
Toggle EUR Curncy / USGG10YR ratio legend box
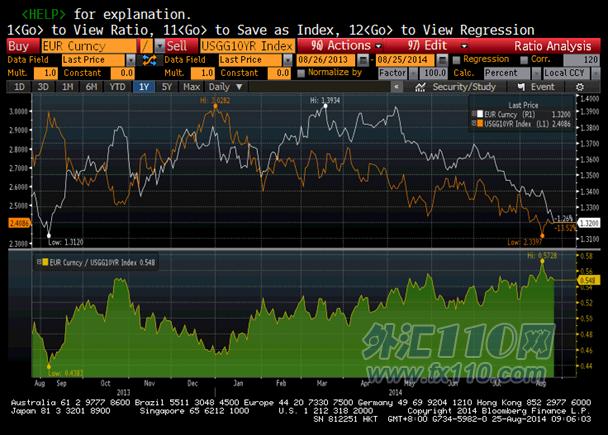[39, 262]
